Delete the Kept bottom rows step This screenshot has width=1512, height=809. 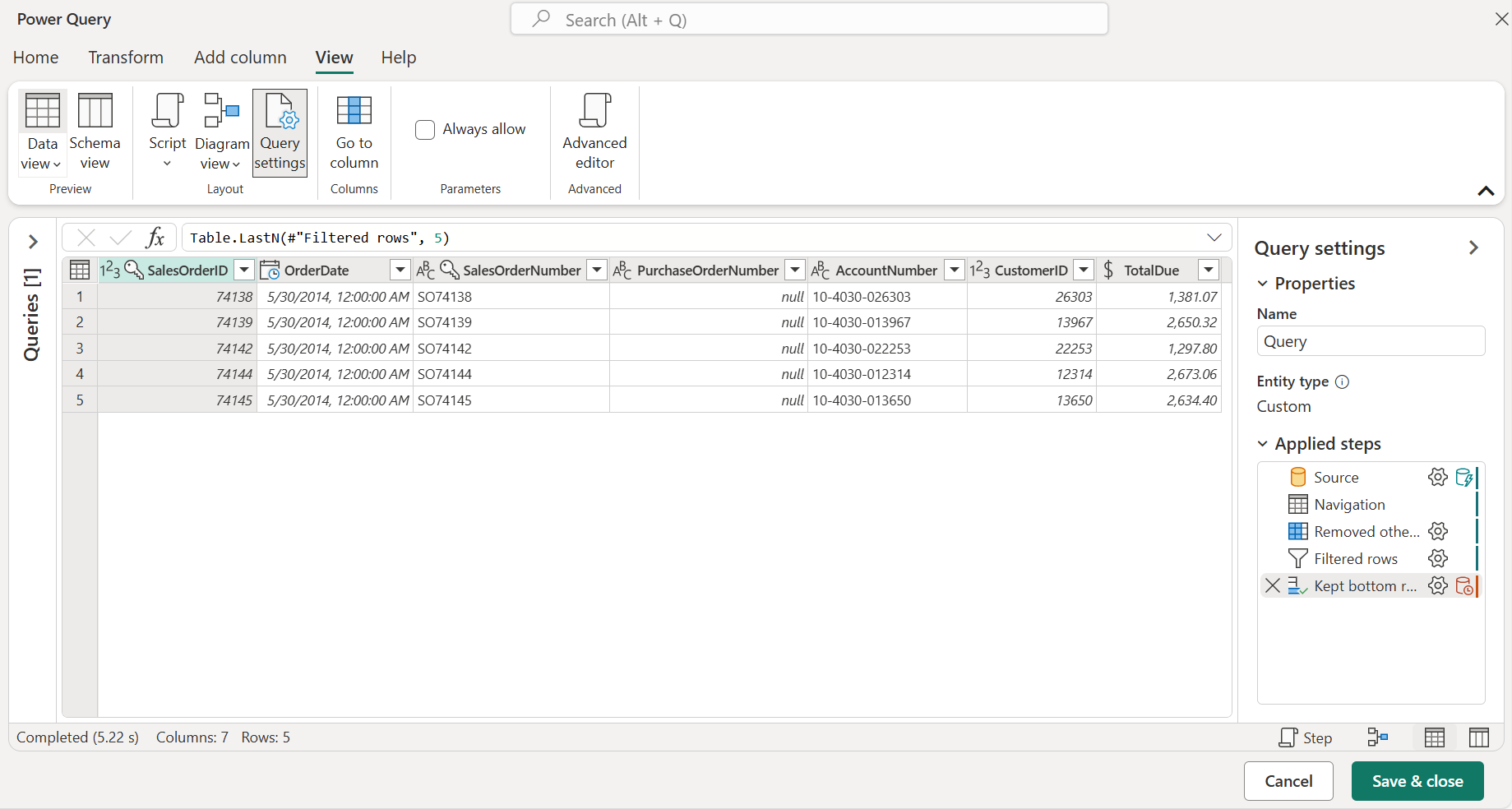coord(1273,585)
